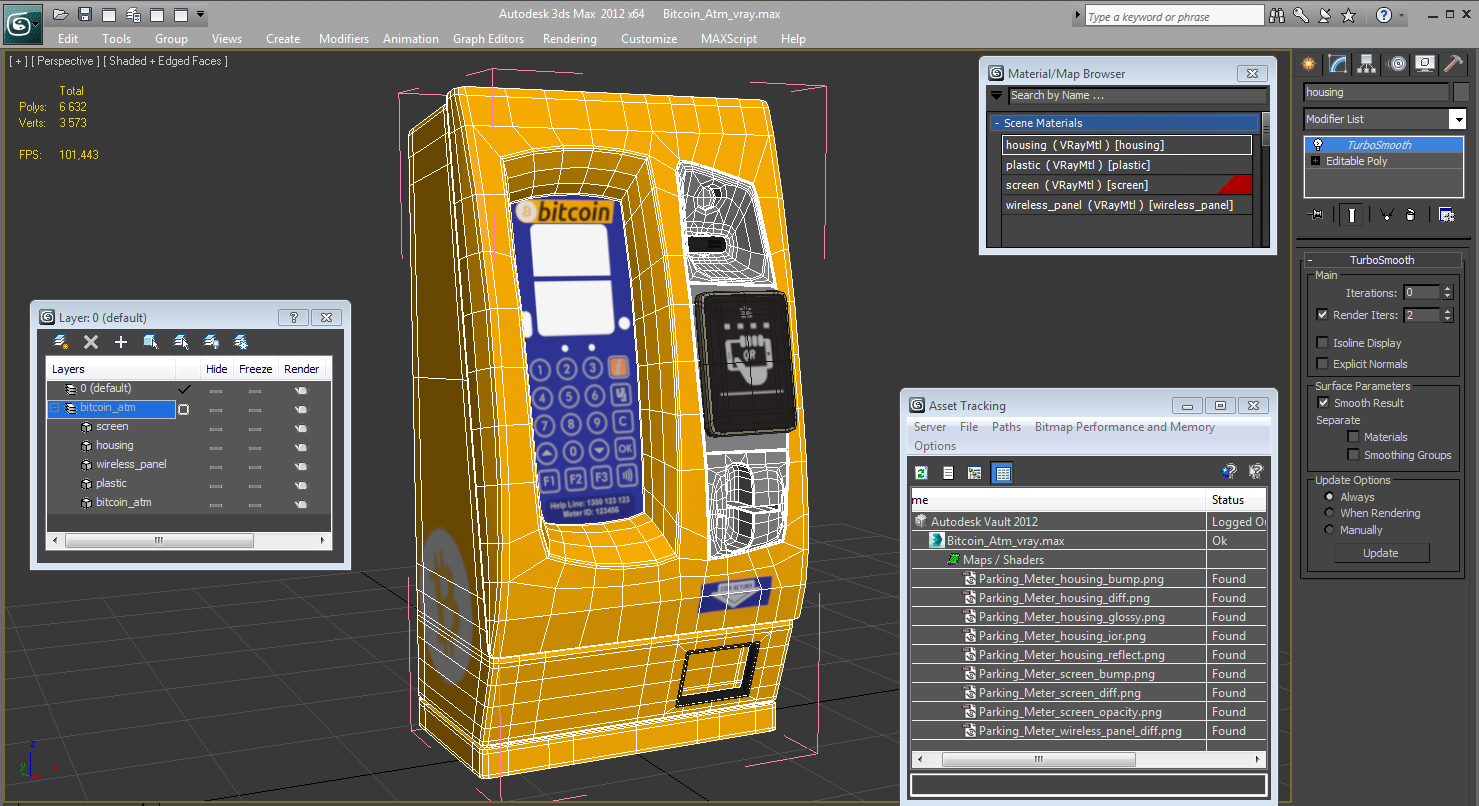The height and width of the screenshot is (806, 1479).
Task: Toggle Smooth Result checkbox
Action: point(1322,403)
